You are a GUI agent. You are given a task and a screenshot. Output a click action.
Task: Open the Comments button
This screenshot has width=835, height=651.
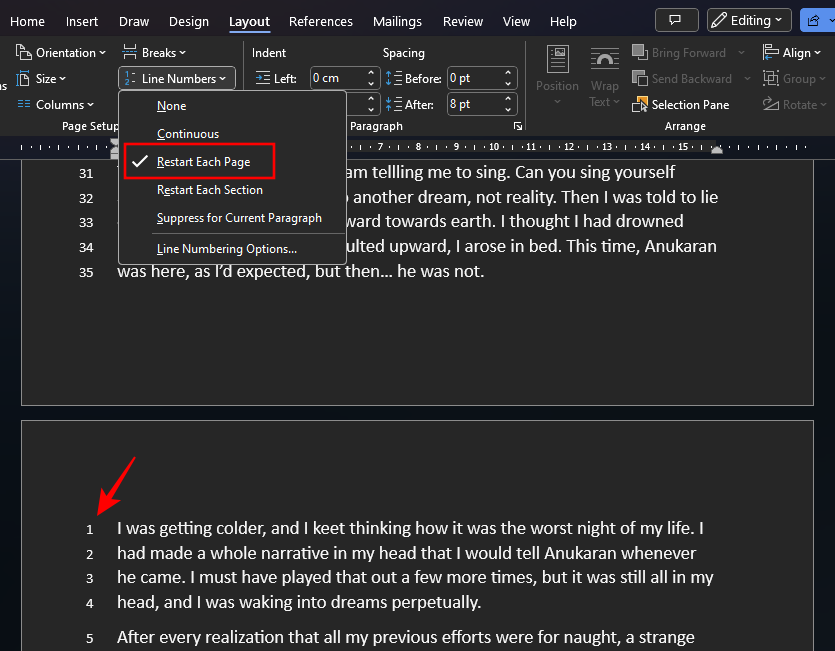point(676,20)
